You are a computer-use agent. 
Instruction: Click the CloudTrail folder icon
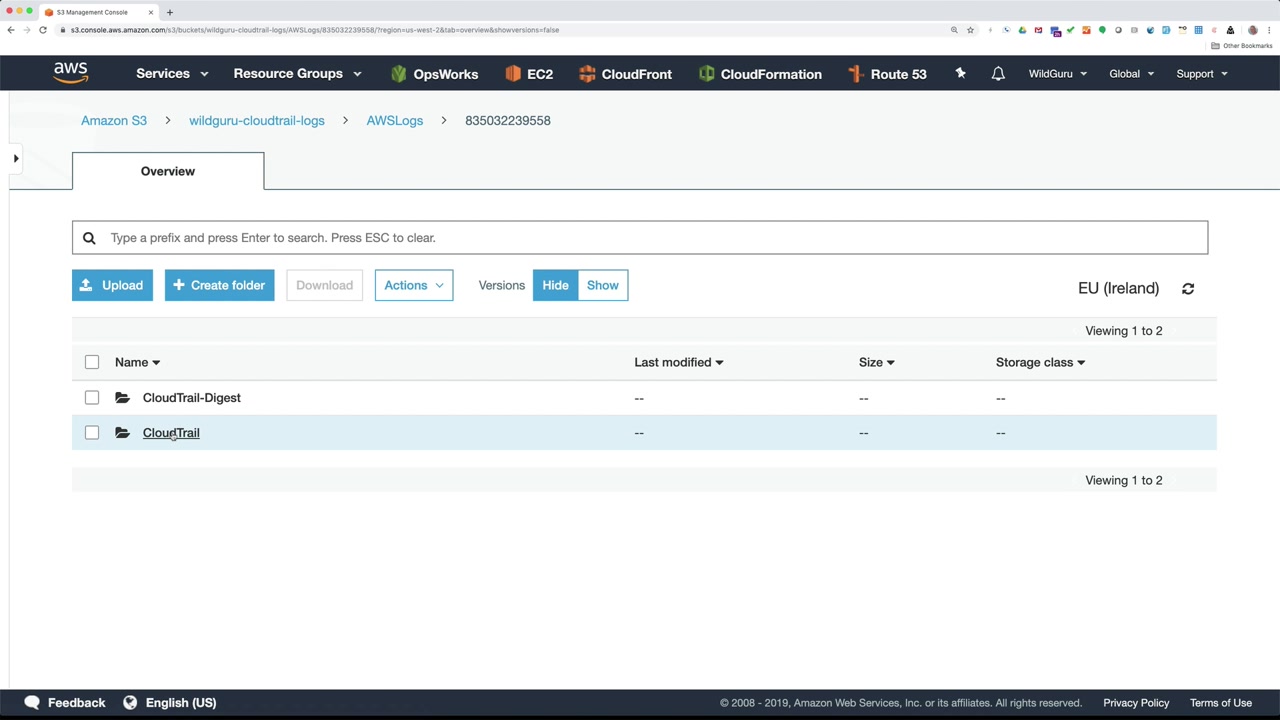pyautogui.click(x=122, y=433)
